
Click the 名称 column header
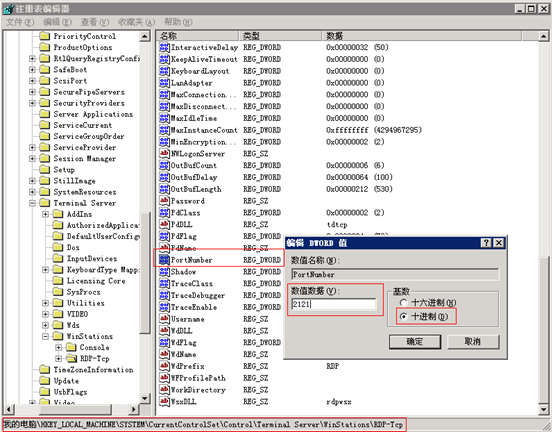pos(198,36)
